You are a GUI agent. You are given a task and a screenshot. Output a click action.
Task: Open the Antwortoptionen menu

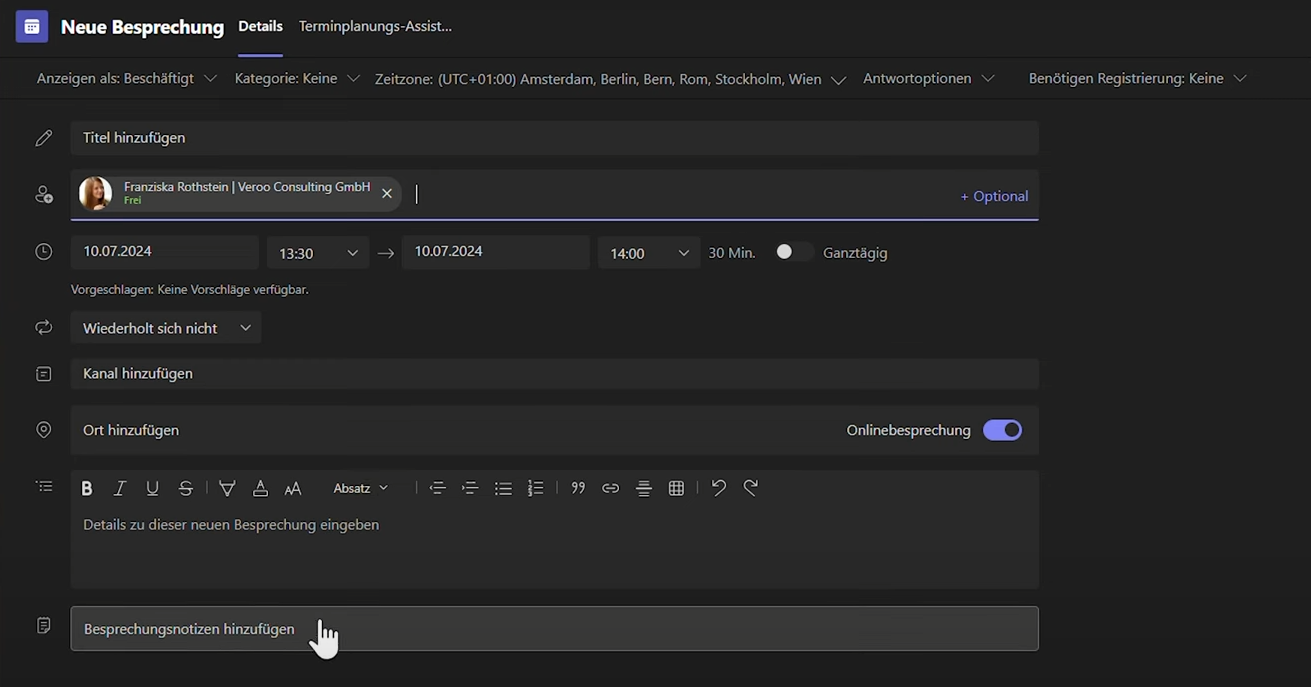coord(928,78)
